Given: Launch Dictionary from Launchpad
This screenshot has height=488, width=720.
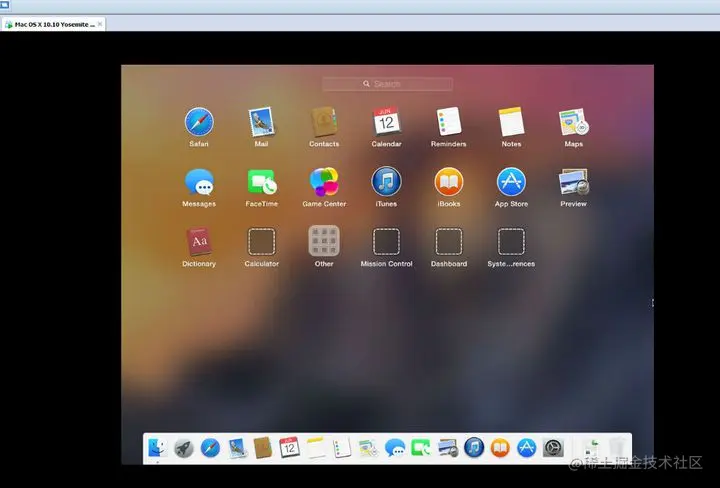Looking at the screenshot, I should point(199,241).
